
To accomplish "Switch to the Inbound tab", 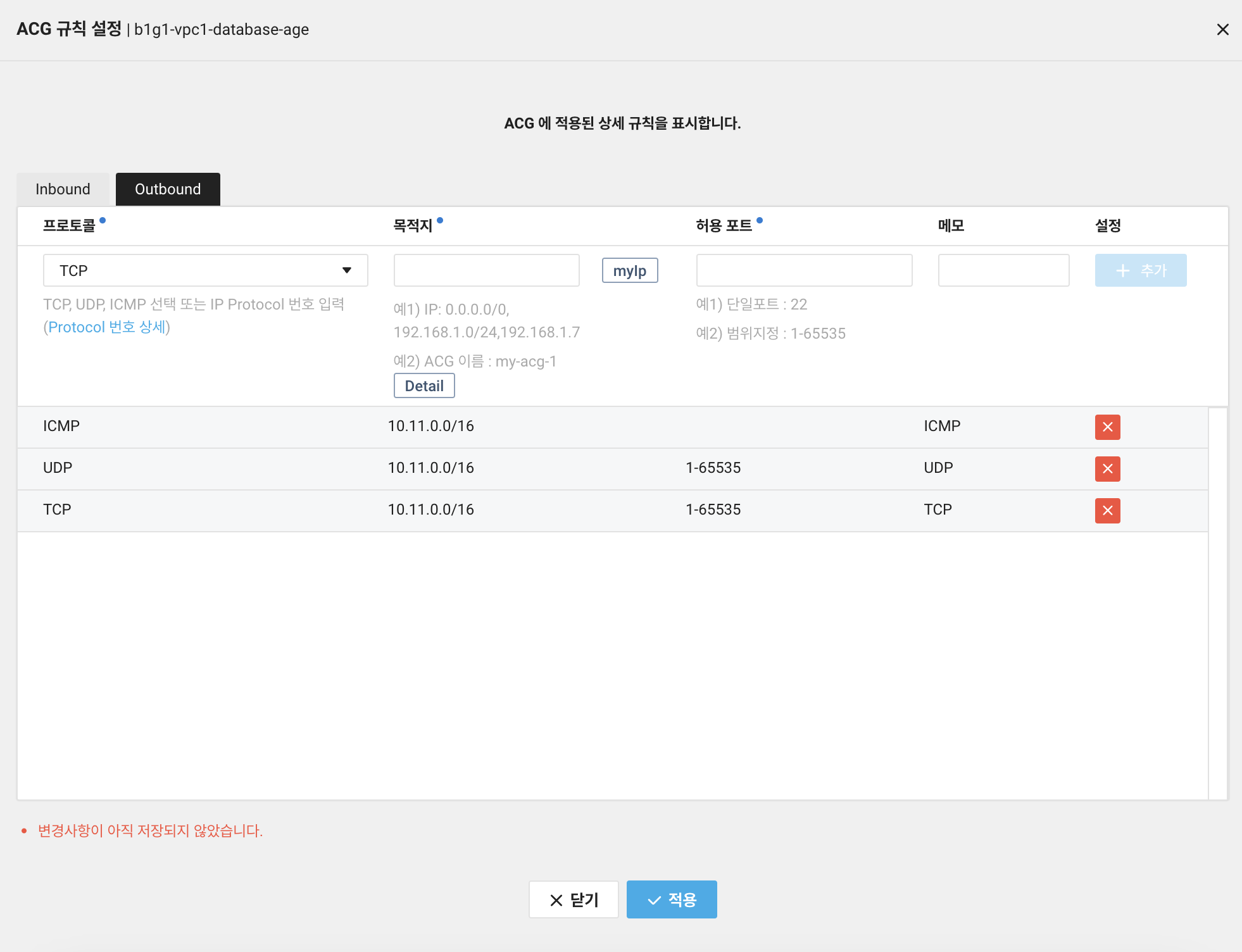I will point(63,188).
